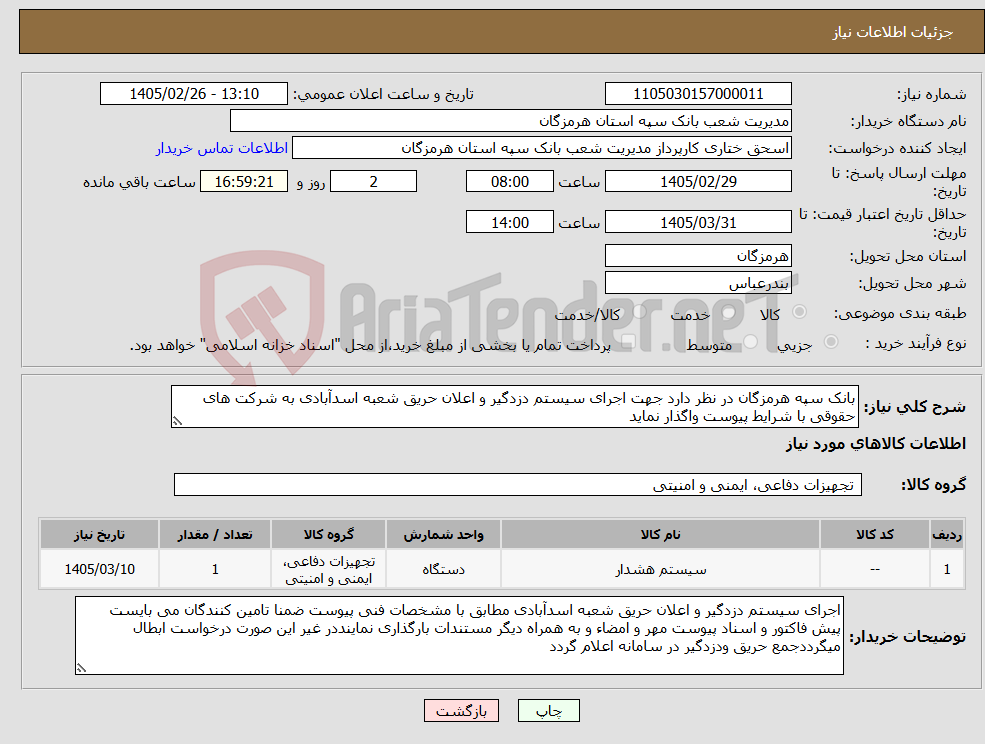Screen dimensions: 985x744
Task: Click the remaining time field 16:59:21
Action: tap(244, 182)
